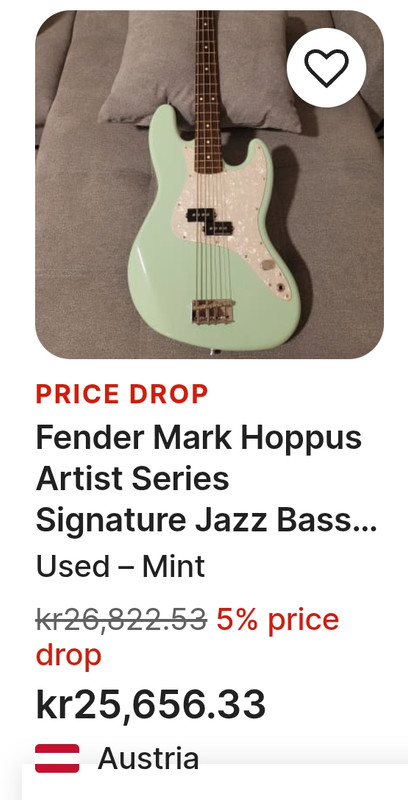Screen dimensions: 408x800
Task: Select the Used – Mint condition text
Action: 120,566
